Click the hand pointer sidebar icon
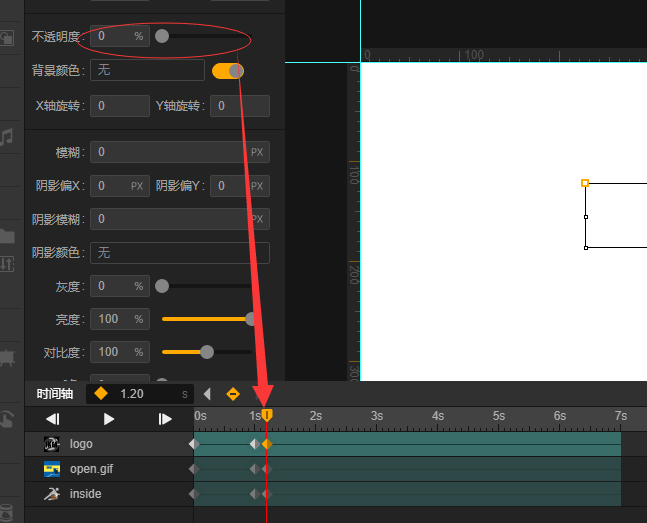 [x=7, y=419]
